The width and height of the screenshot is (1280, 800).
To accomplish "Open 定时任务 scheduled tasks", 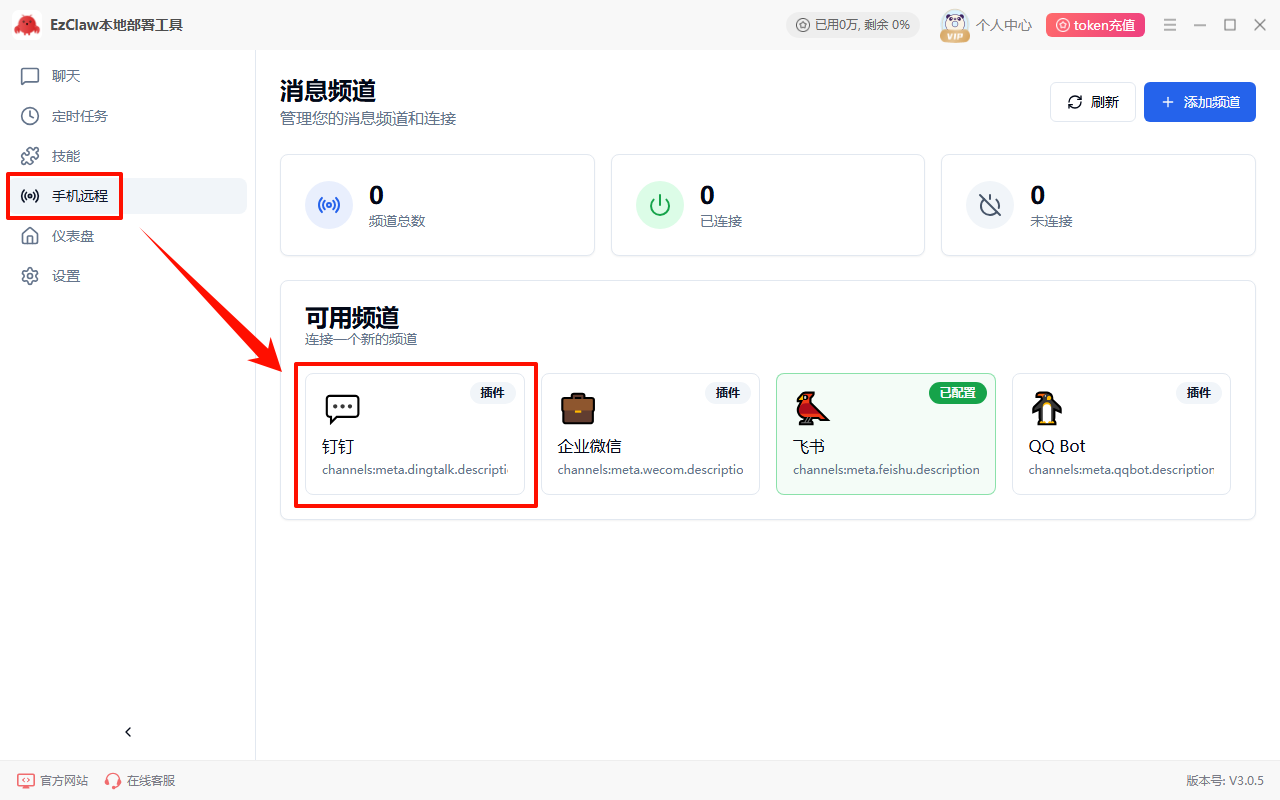I will coord(79,116).
